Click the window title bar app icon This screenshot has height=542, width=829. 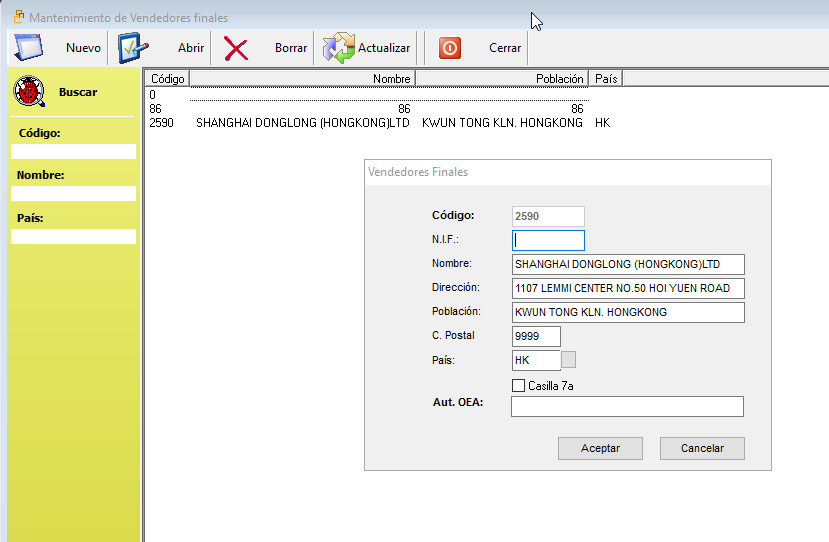pos(16,17)
